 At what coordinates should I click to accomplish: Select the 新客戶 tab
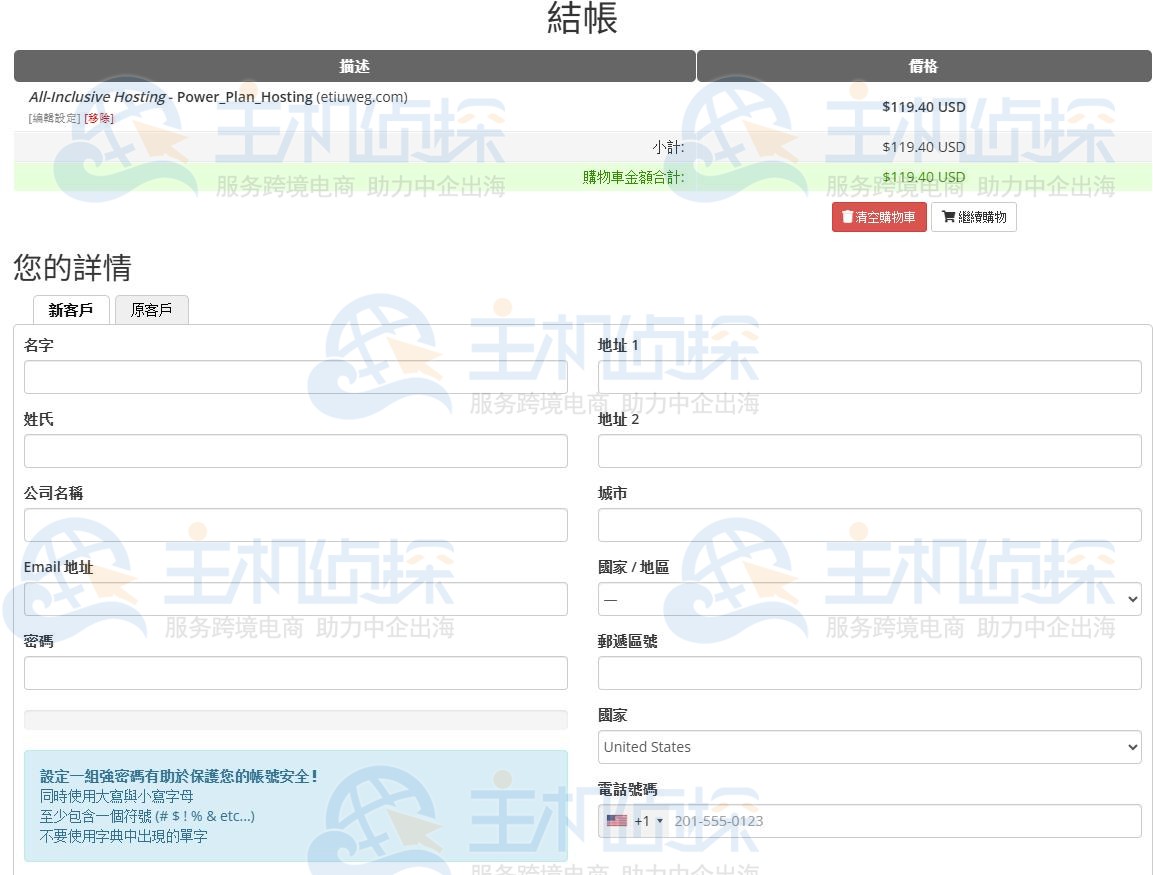(x=70, y=310)
